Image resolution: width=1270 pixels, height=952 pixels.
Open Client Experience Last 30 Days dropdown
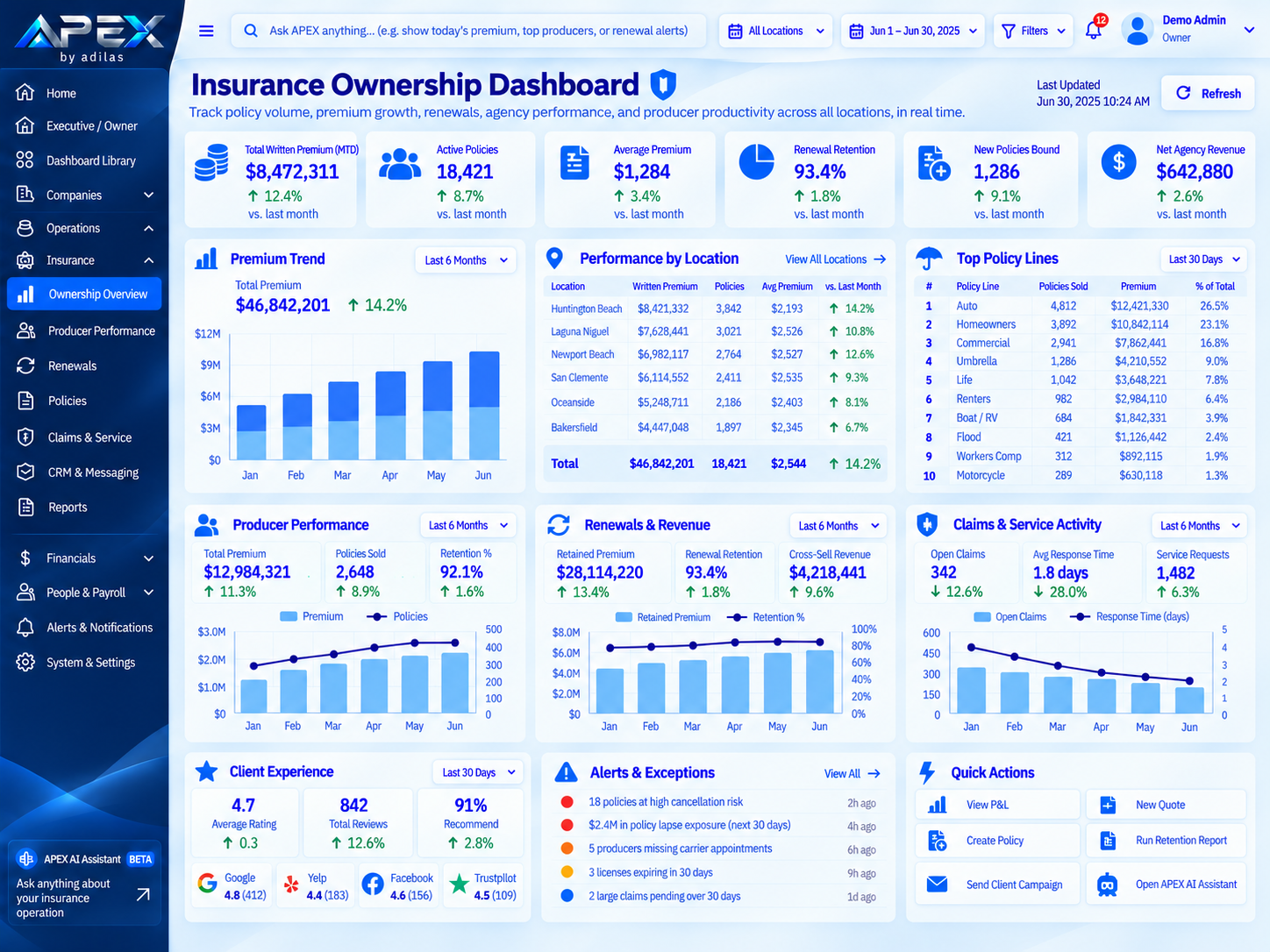click(x=478, y=772)
